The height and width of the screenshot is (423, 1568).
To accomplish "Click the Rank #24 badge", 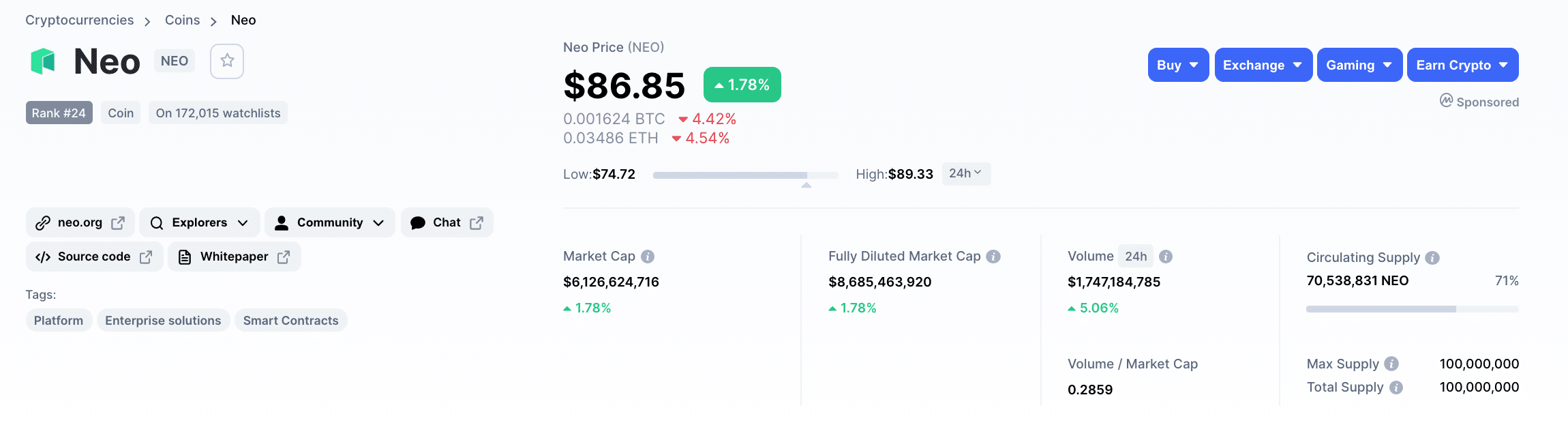I will (59, 113).
